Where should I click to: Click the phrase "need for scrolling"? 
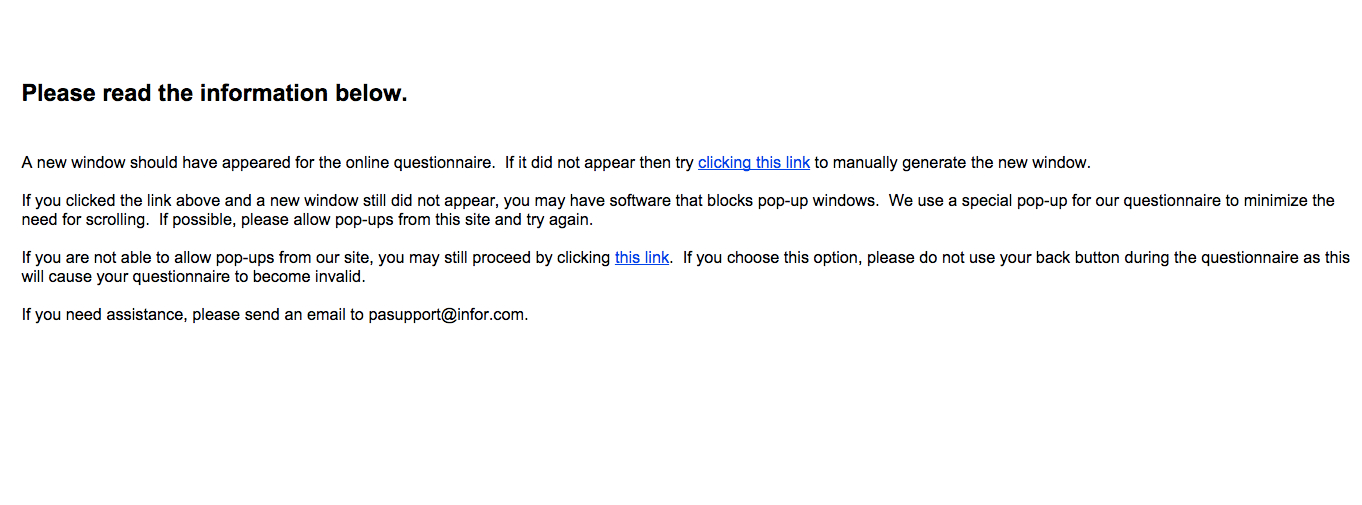click(85, 220)
